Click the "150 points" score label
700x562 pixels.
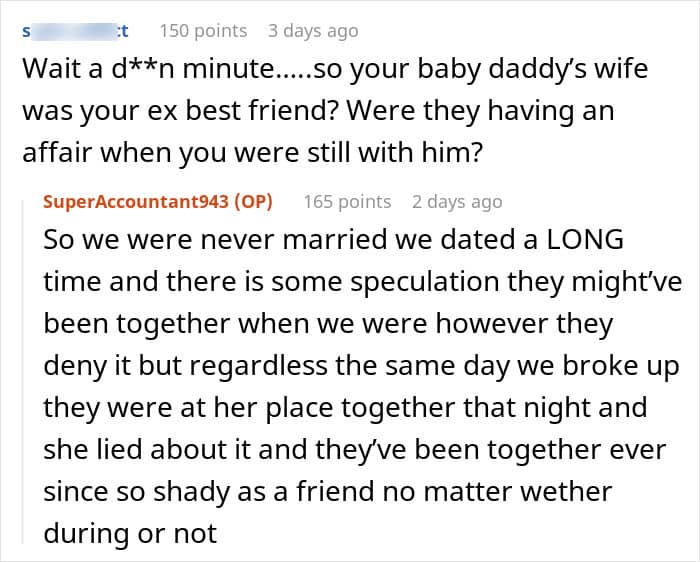pos(203,31)
